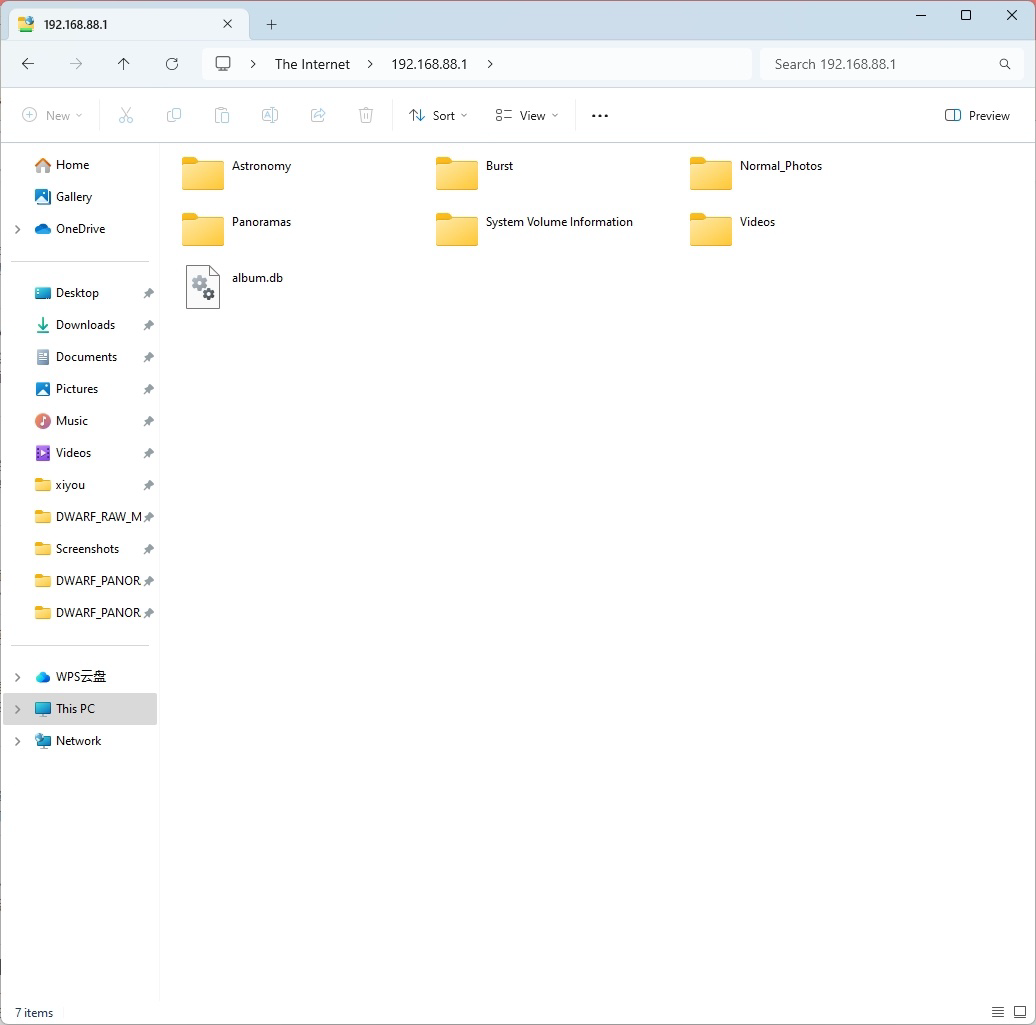Expand This PC in the sidebar

(17, 708)
